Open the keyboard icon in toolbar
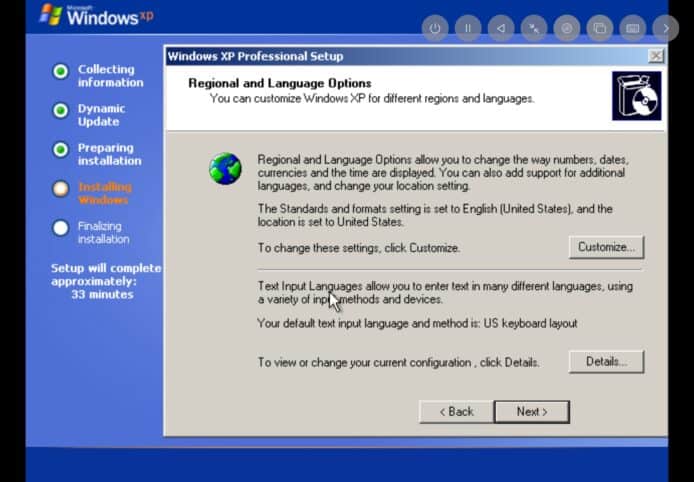Image resolution: width=694 pixels, height=482 pixels. (632, 28)
